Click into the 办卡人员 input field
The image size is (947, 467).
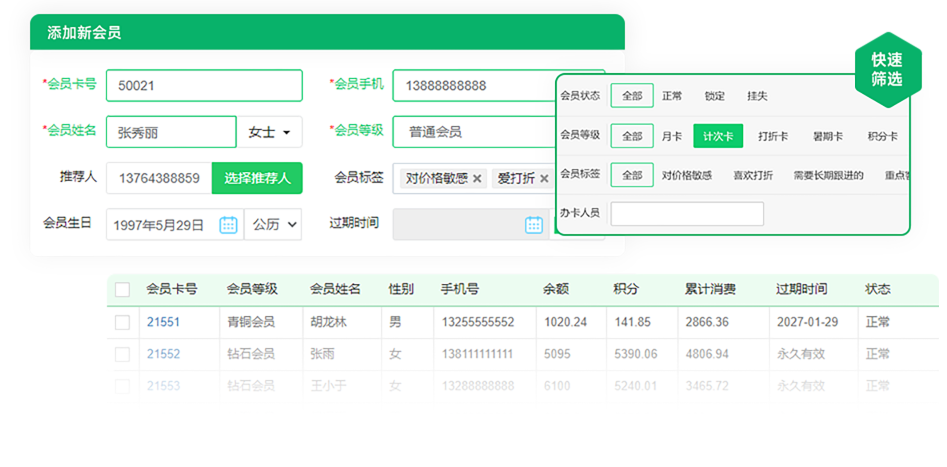[x=687, y=213]
